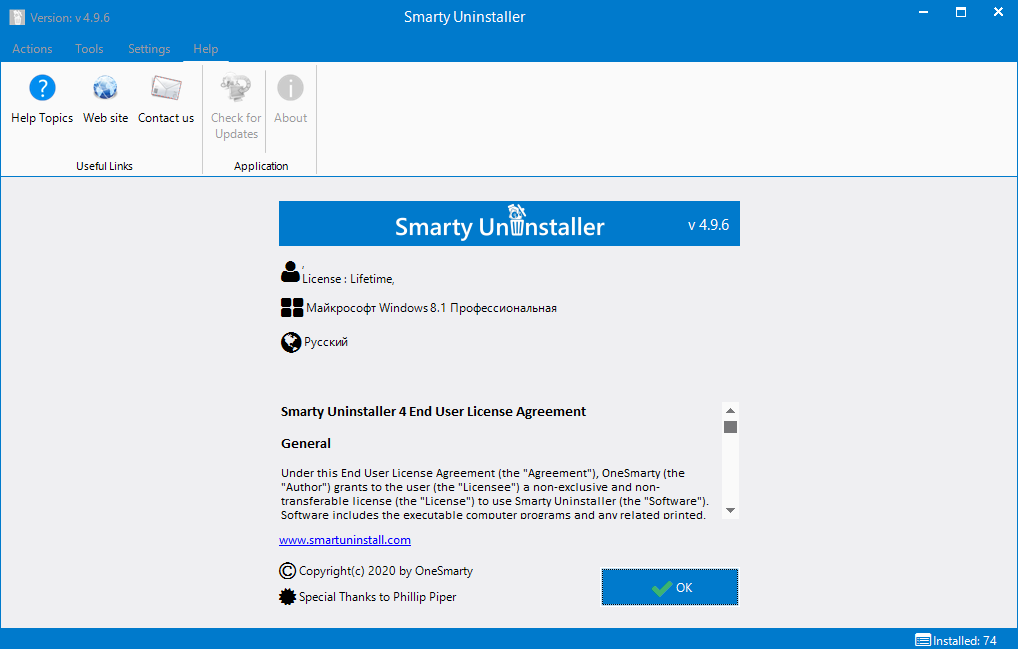Click the Windows logo icon beside OS name
The image size is (1018, 649).
[292, 308]
